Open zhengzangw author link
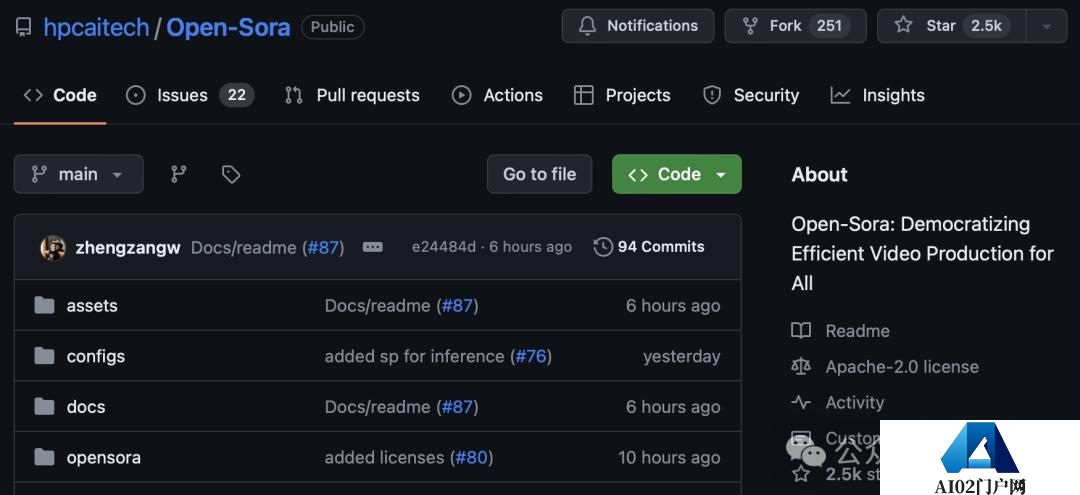The height and width of the screenshot is (495, 1080). point(128,247)
